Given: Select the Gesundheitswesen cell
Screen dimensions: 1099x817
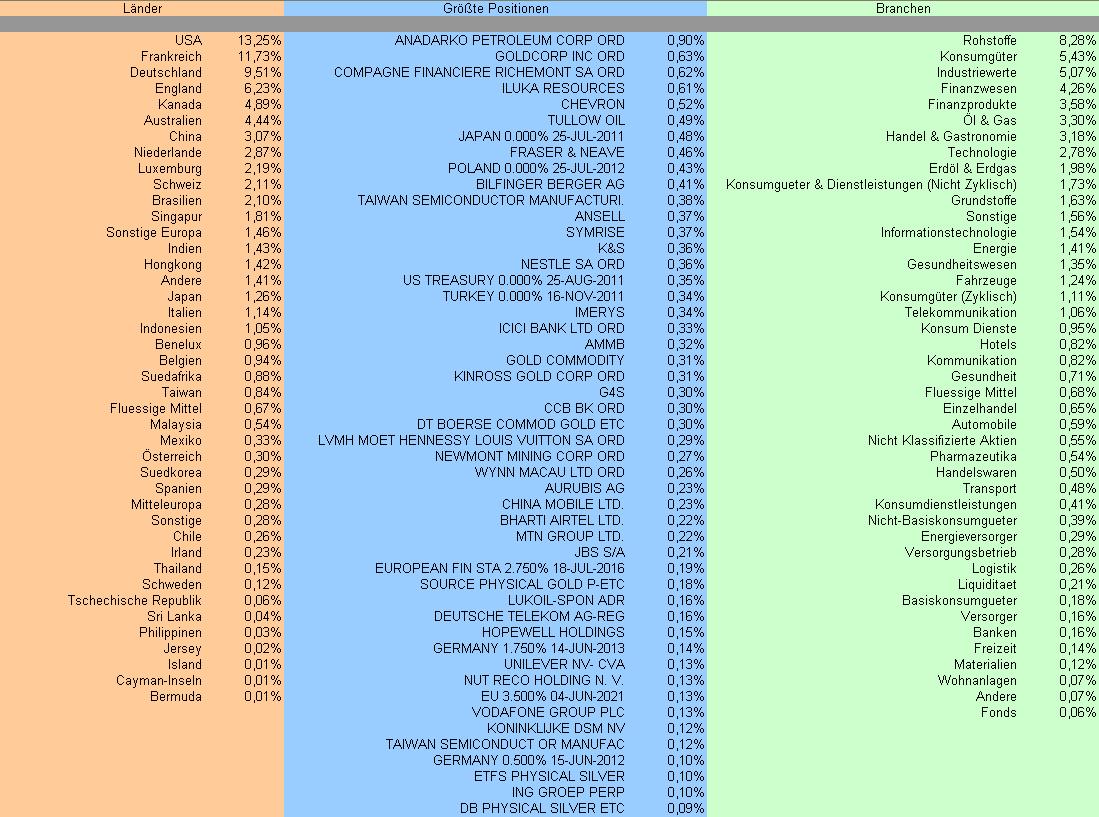Looking at the screenshot, I should [962, 265].
